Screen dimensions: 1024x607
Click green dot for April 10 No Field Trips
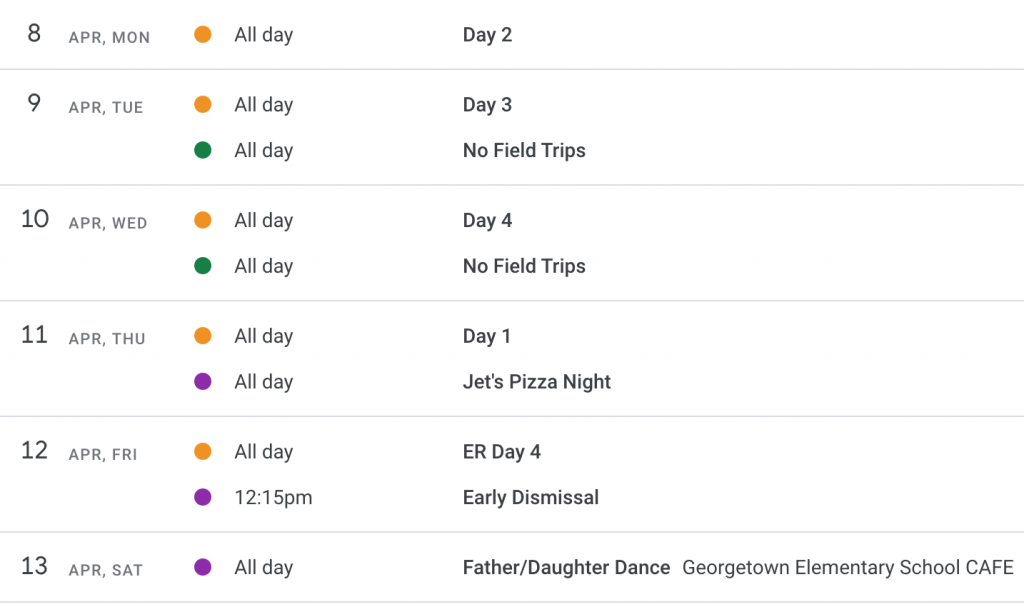tap(202, 265)
